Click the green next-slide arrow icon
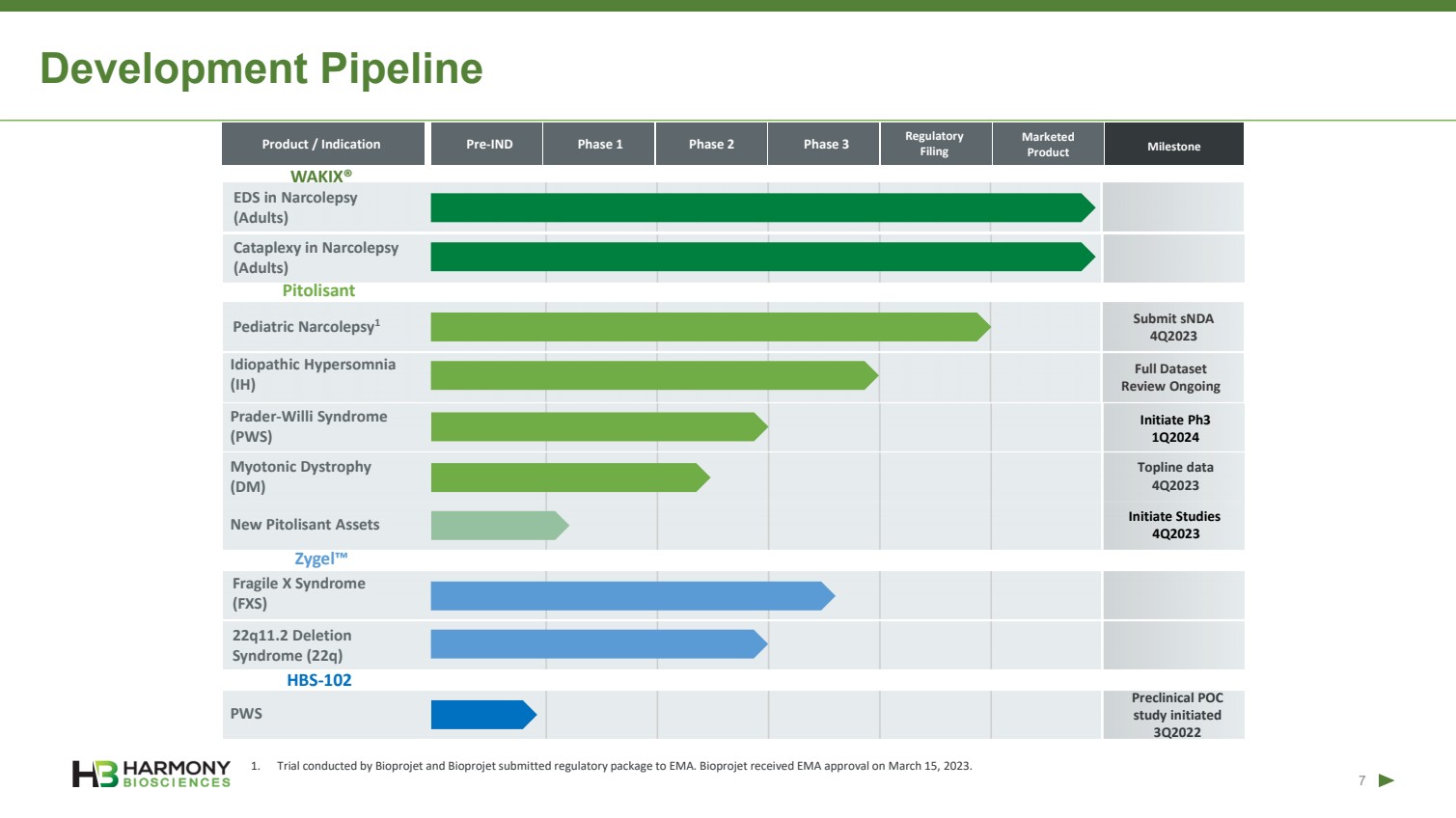The width and height of the screenshot is (1456, 818). coord(1387,780)
